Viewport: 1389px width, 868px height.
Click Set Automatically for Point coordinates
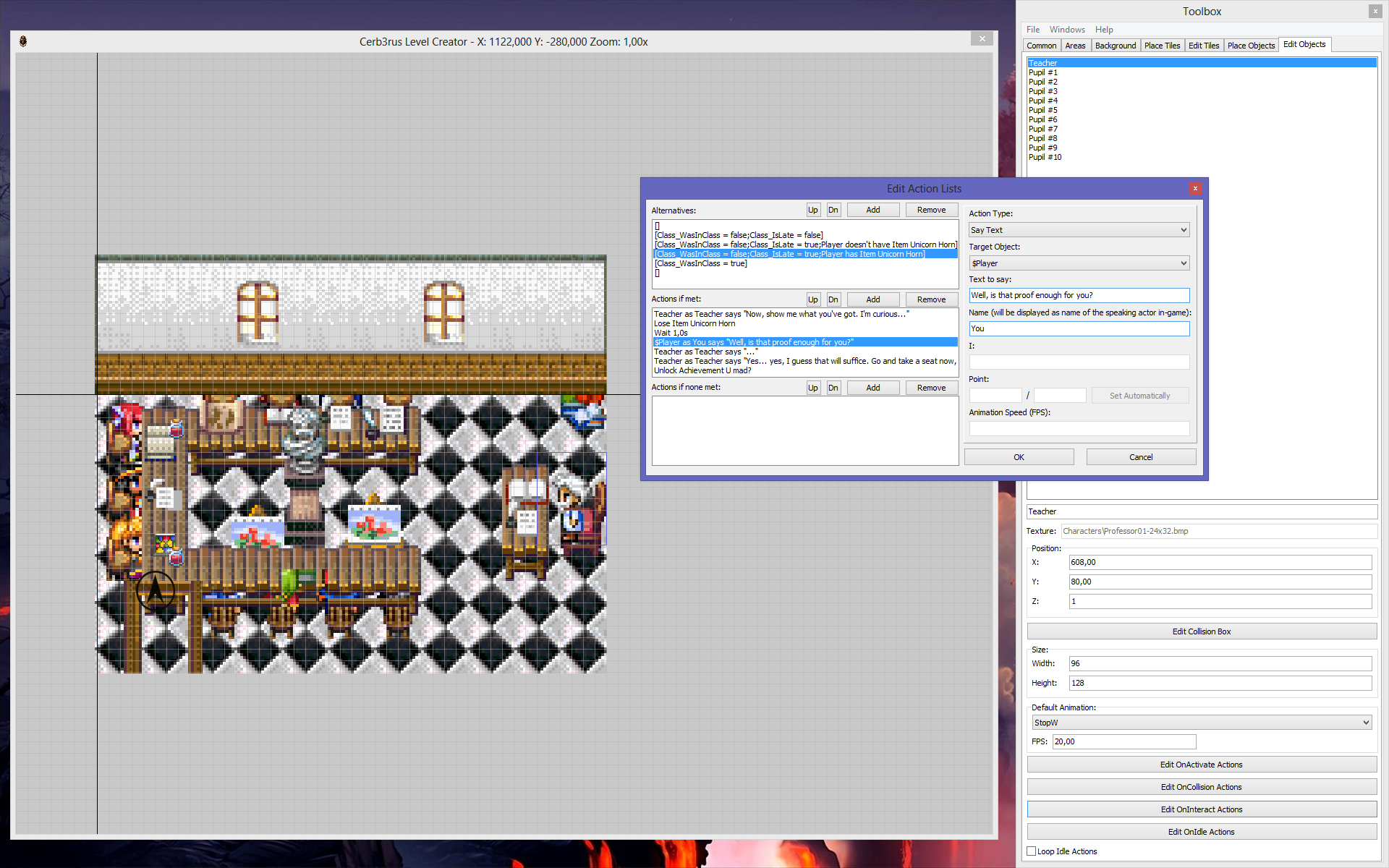[1139, 395]
